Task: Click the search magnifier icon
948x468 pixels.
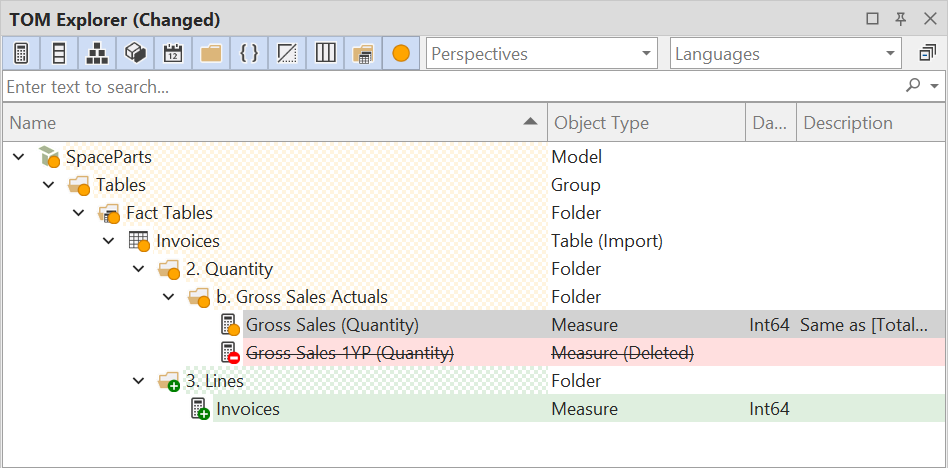Action: tap(913, 86)
